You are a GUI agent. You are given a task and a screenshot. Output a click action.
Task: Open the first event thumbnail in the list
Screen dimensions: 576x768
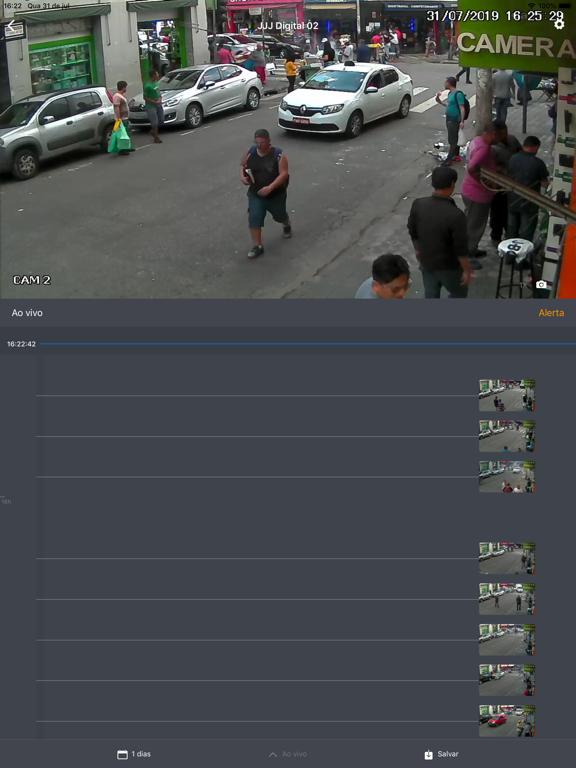click(507, 395)
